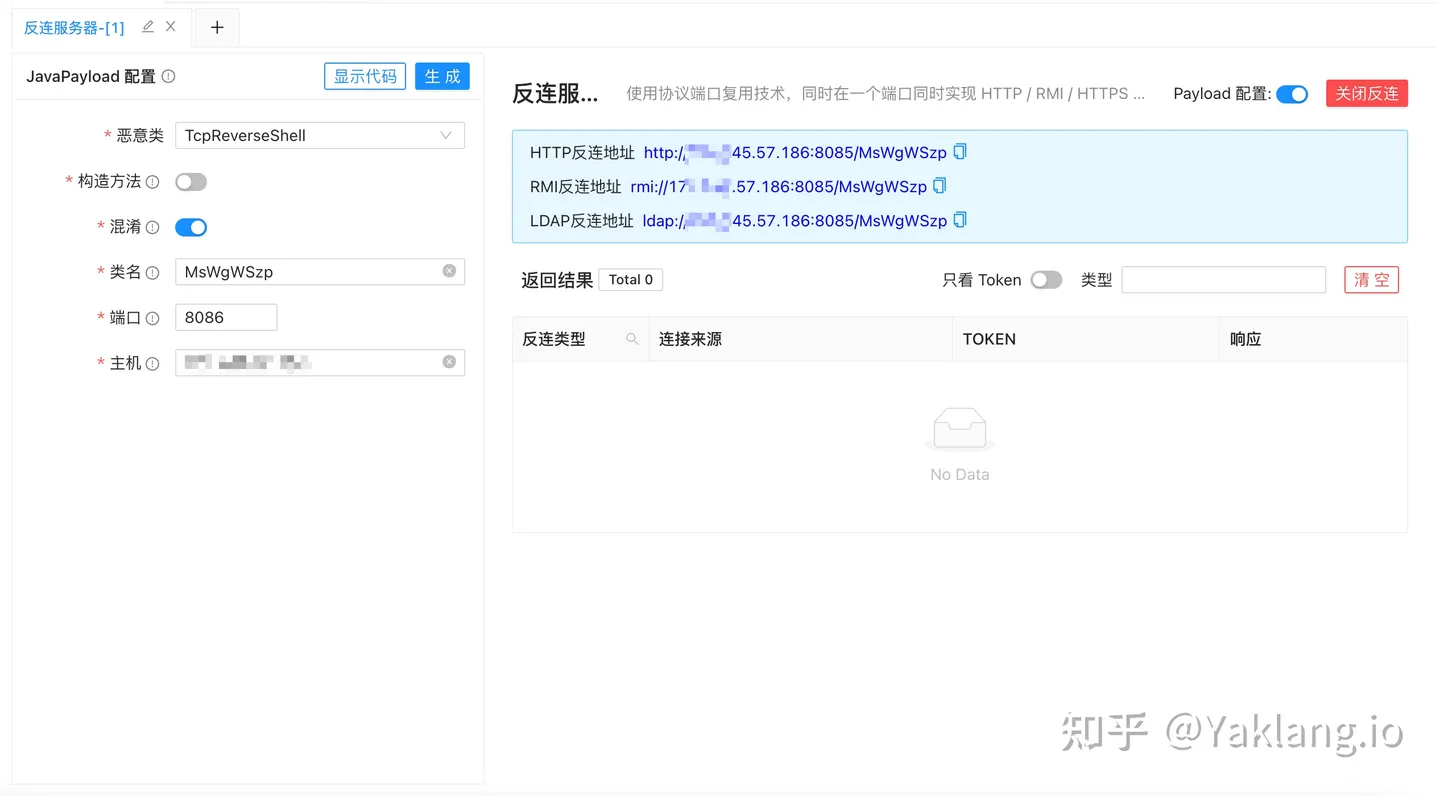Click the 连接来源 column header

pyautogui.click(x=800, y=339)
